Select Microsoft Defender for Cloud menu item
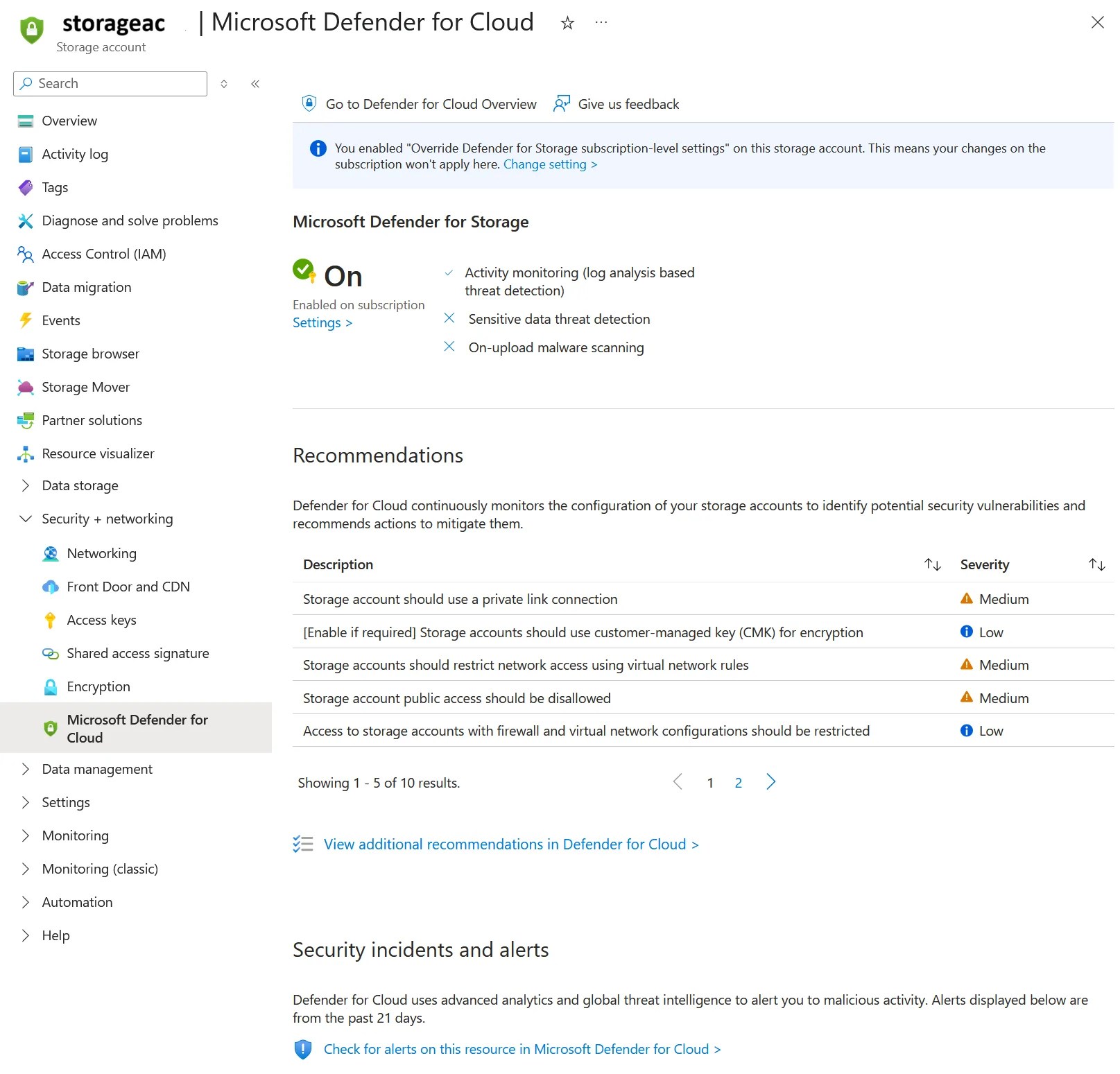The image size is (1120, 1074). point(136,729)
